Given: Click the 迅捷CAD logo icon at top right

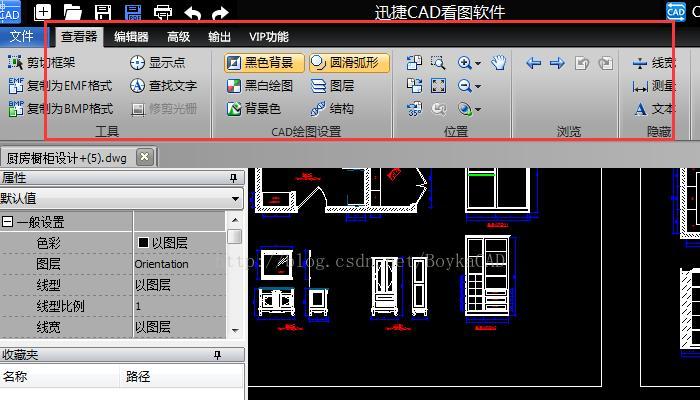Looking at the screenshot, I should 675,11.
